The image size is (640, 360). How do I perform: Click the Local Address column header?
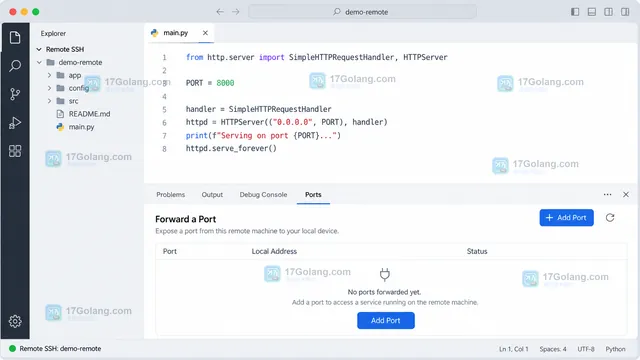coord(274,251)
